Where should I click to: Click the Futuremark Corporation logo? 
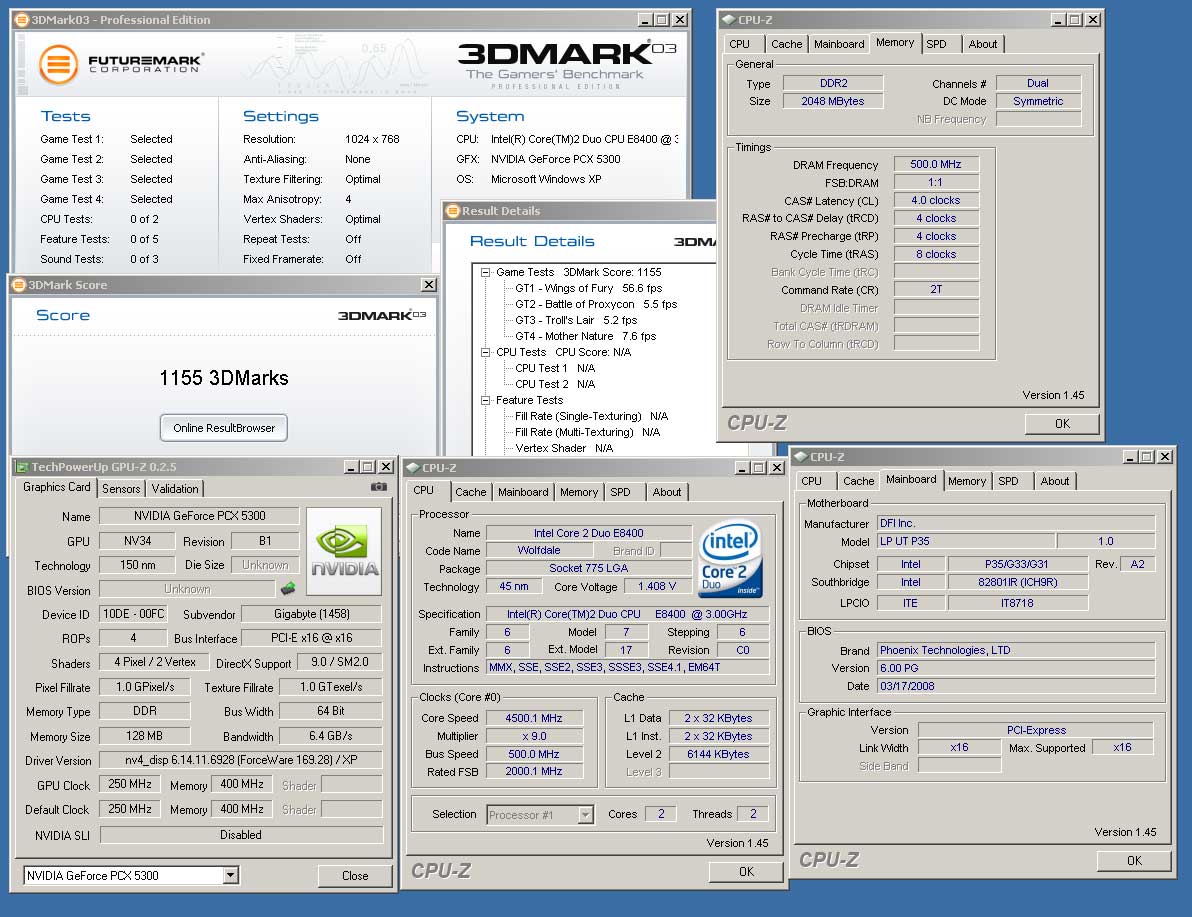[122, 64]
